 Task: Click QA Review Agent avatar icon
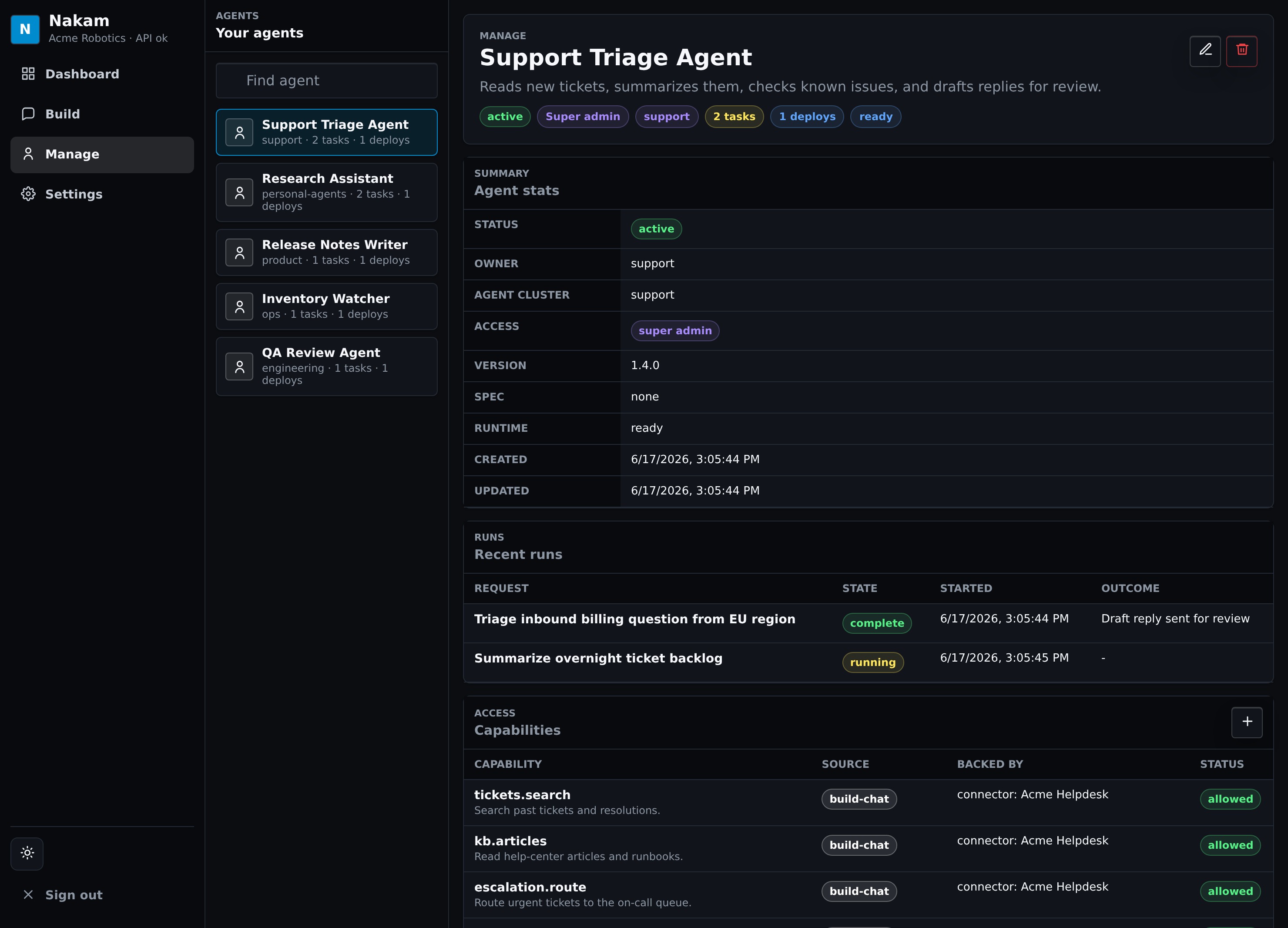click(x=240, y=366)
